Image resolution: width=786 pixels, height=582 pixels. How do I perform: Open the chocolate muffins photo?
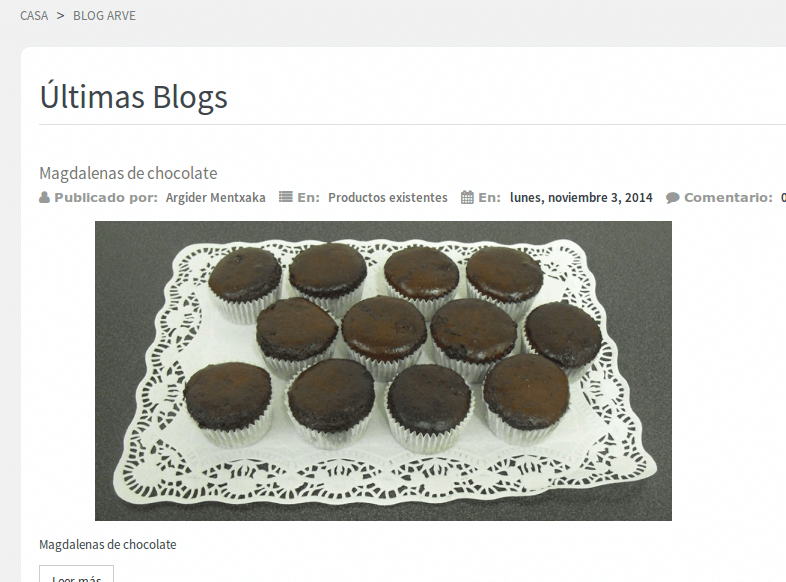[383, 370]
